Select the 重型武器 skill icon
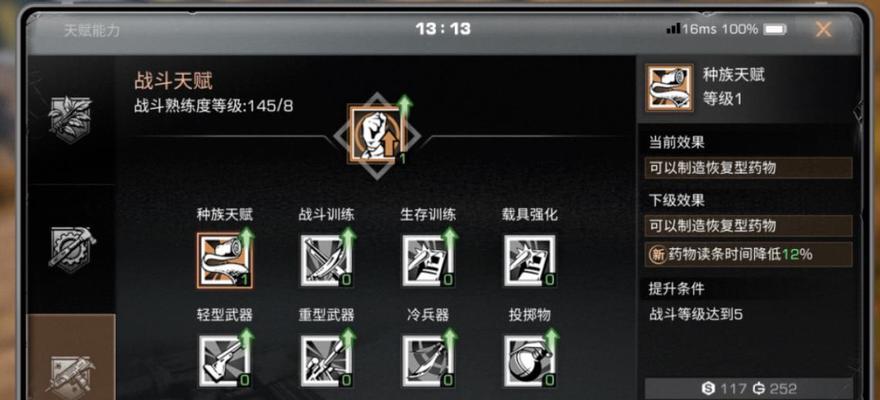Screen dimensions: 880x400 click(x=327, y=361)
